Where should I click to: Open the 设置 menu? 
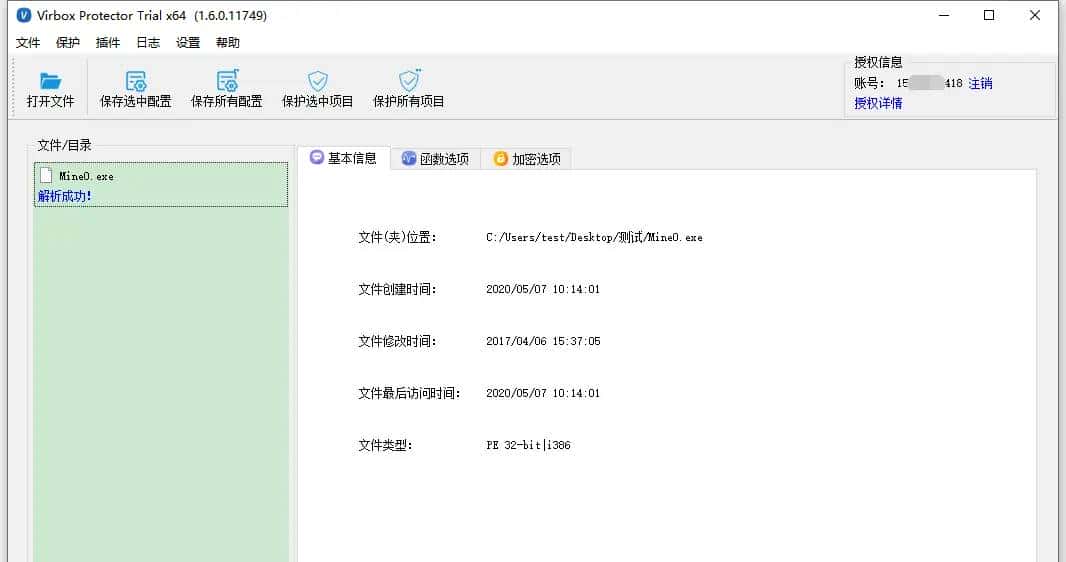(188, 43)
